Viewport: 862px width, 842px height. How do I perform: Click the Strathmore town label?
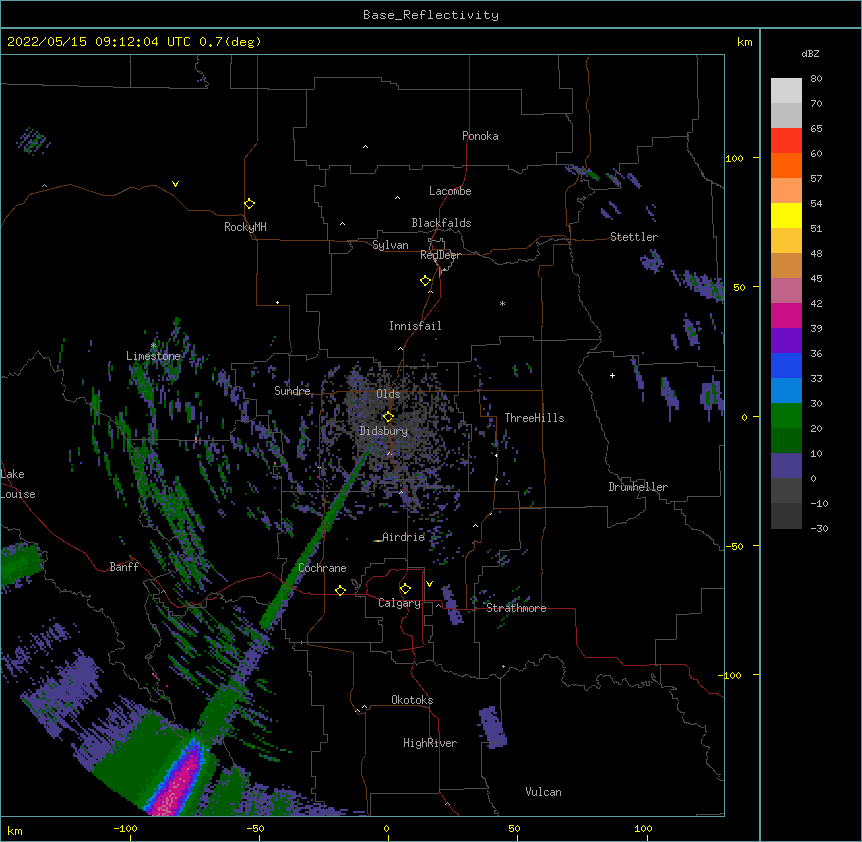516,608
